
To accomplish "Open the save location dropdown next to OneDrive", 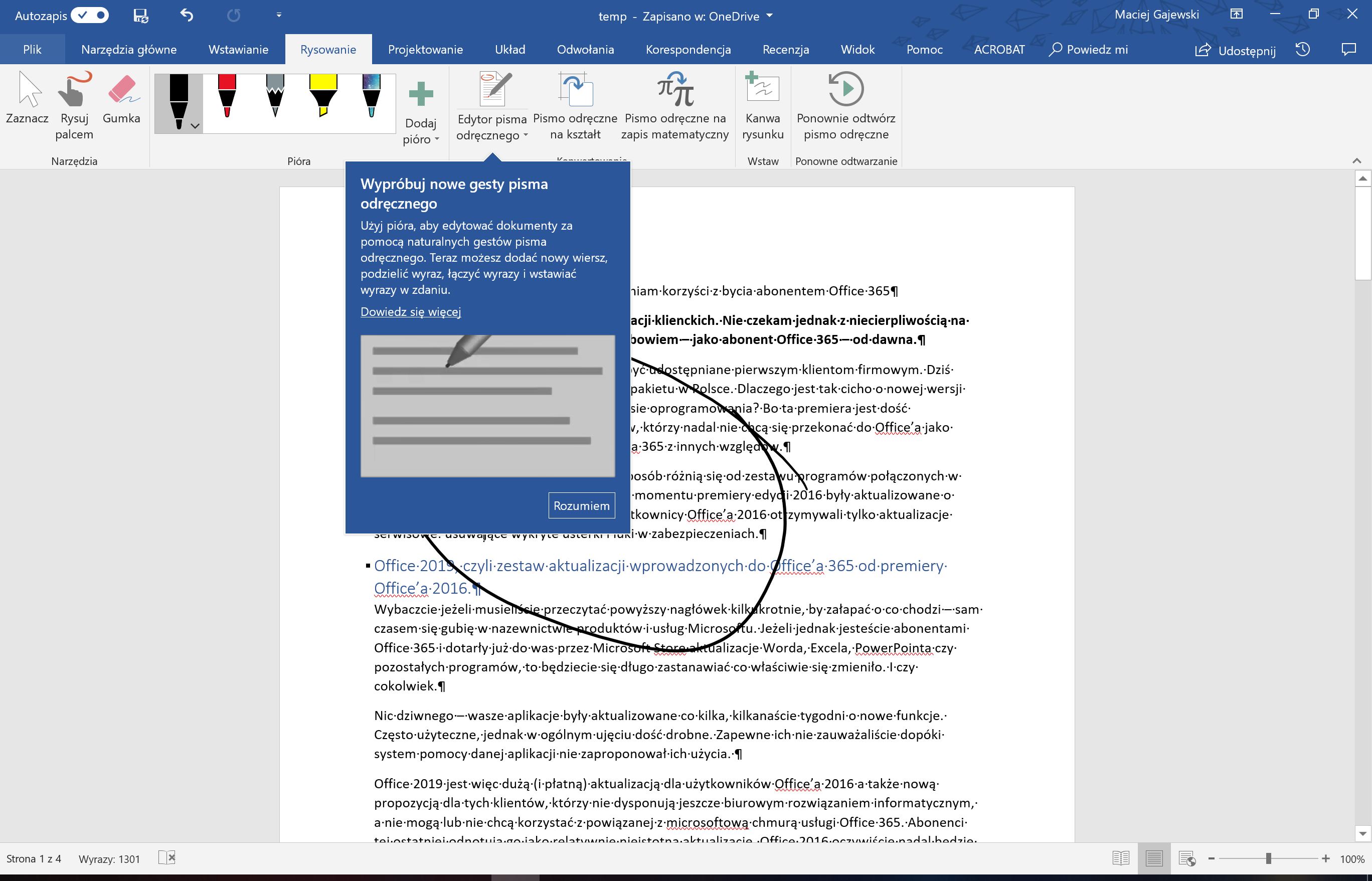I will [770, 16].
